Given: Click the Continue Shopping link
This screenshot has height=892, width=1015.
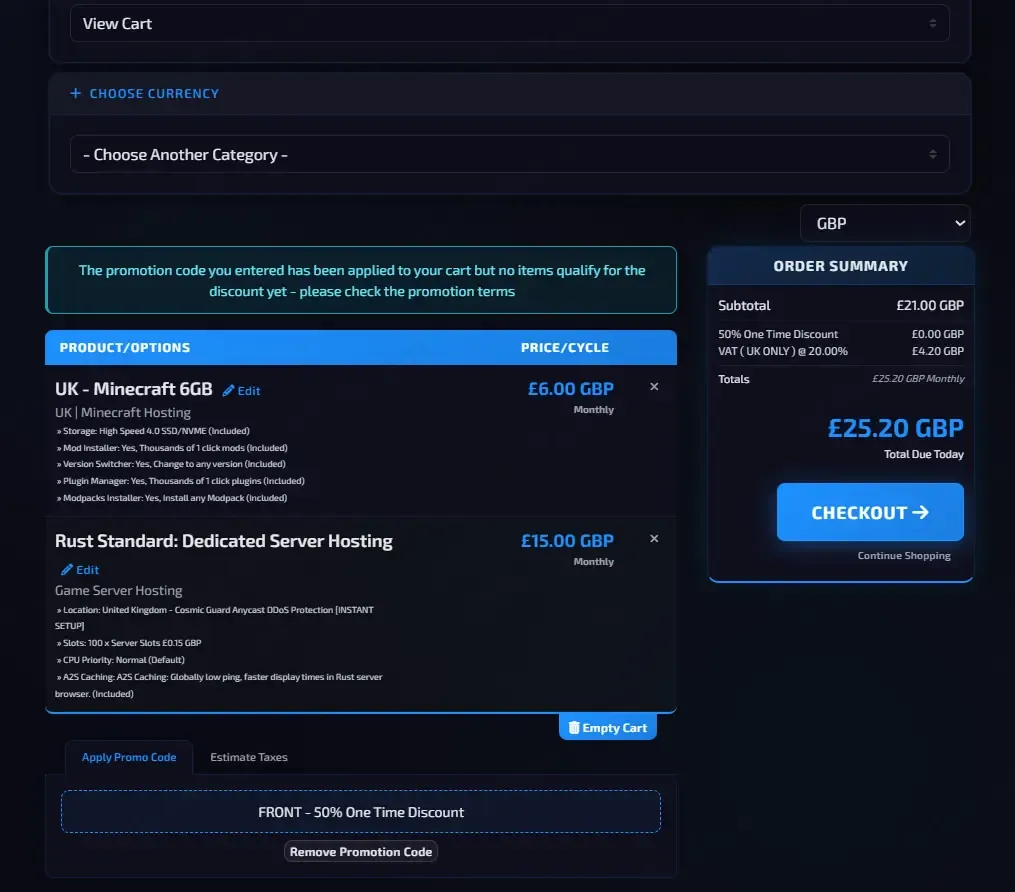Looking at the screenshot, I should [x=904, y=555].
